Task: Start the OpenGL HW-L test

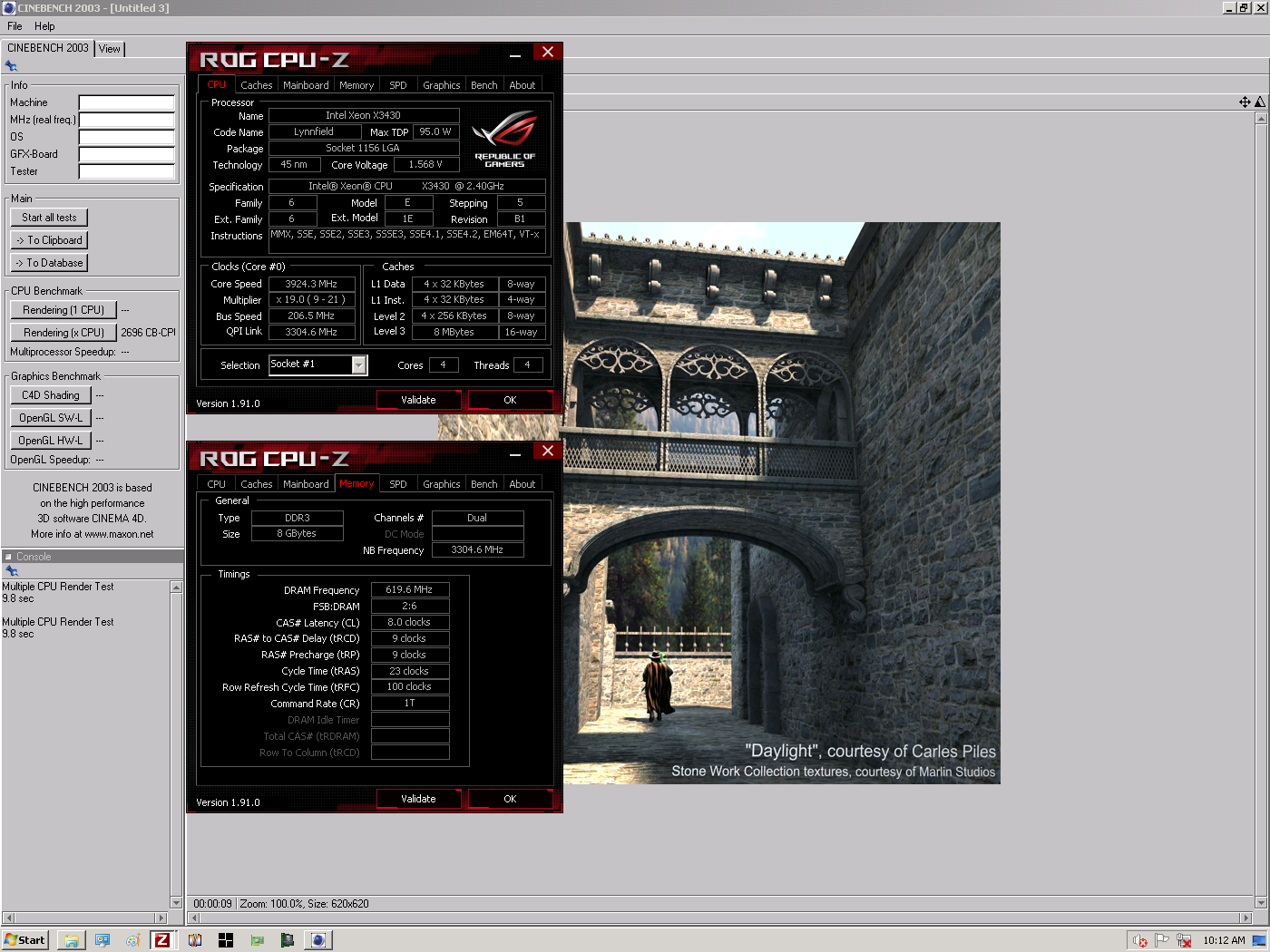Action: coord(51,441)
